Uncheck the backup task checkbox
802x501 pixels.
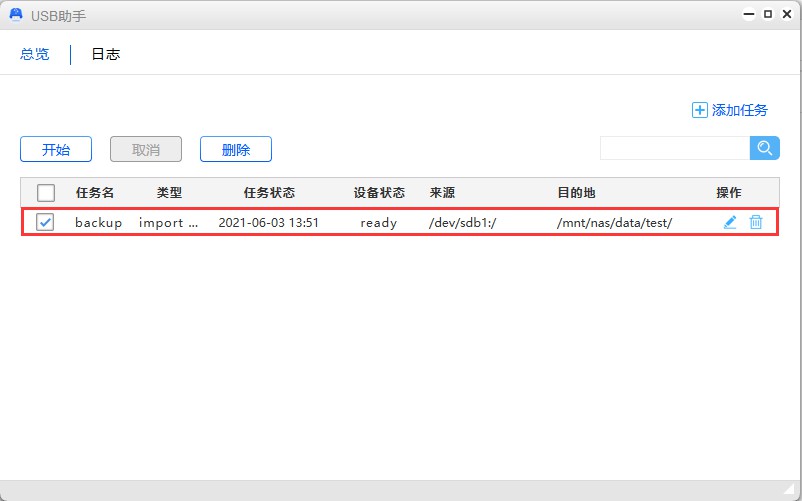click(46, 223)
